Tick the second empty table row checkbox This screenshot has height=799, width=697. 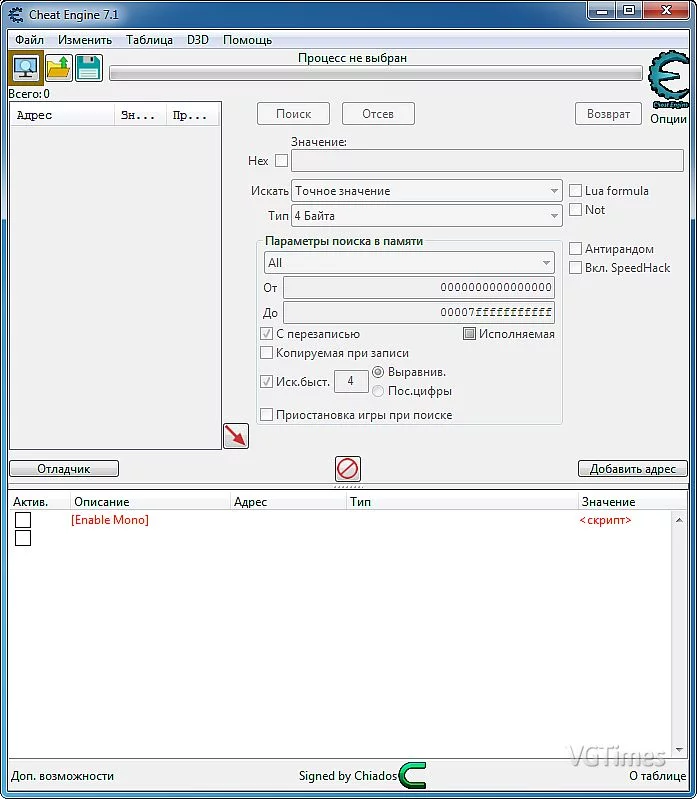pos(23,538)
